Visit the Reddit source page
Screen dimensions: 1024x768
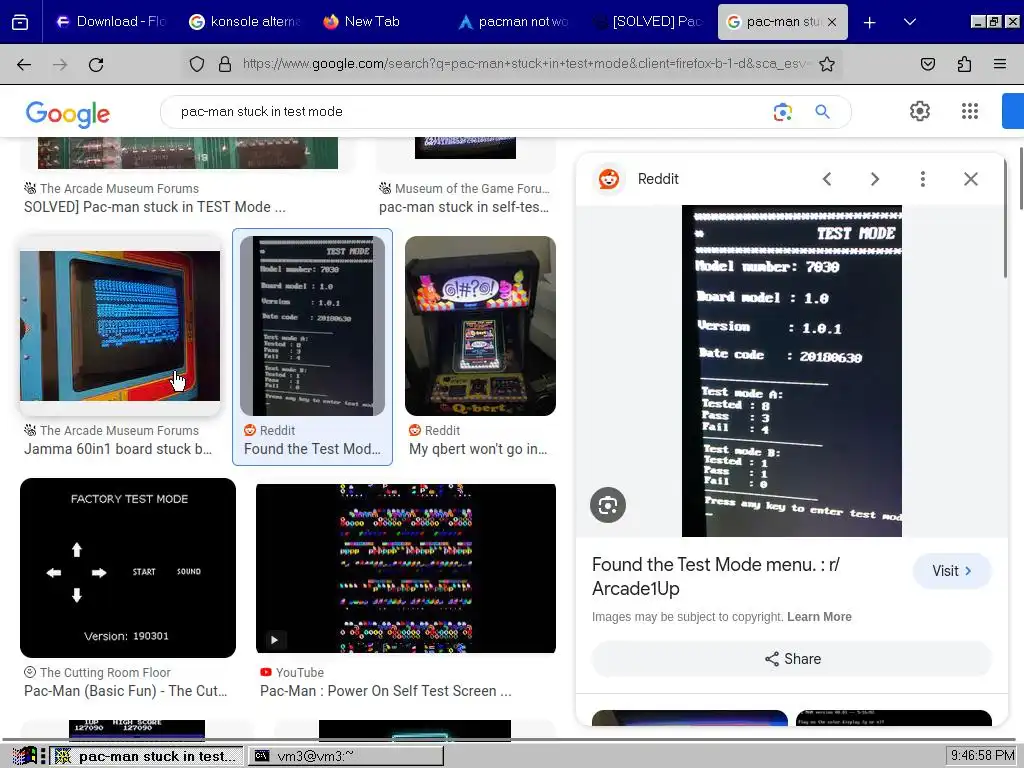[952, 571]
